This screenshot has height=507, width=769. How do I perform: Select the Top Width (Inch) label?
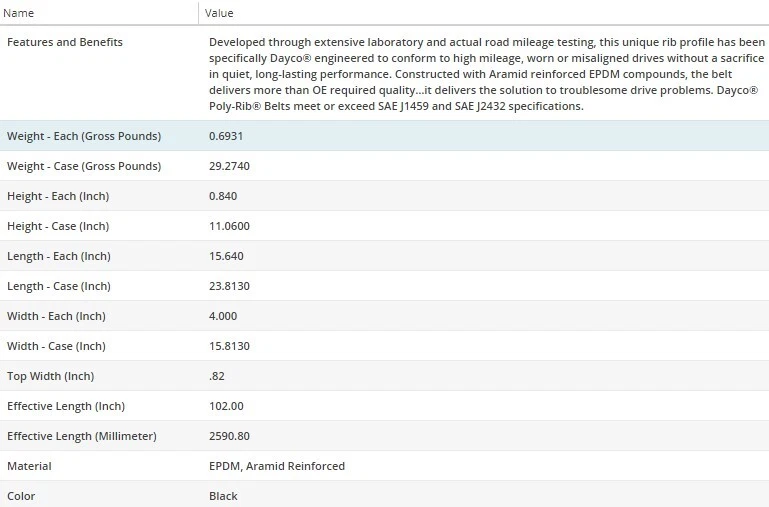[50, 376]
